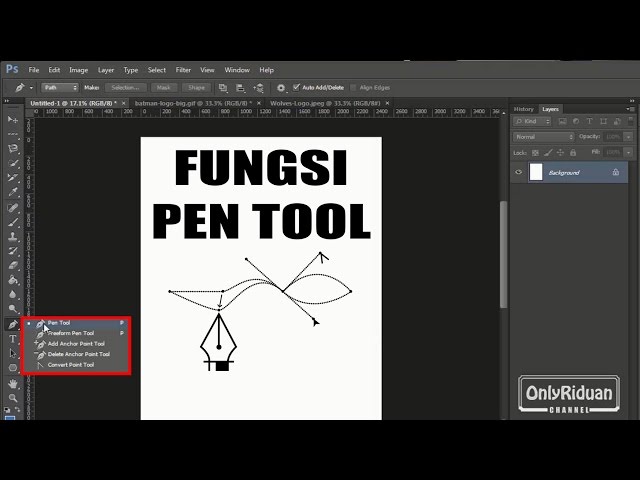This screenshot has height=480, width=640.
Task: Select the Brush tool in toolbox
Action: pos(13,222)
